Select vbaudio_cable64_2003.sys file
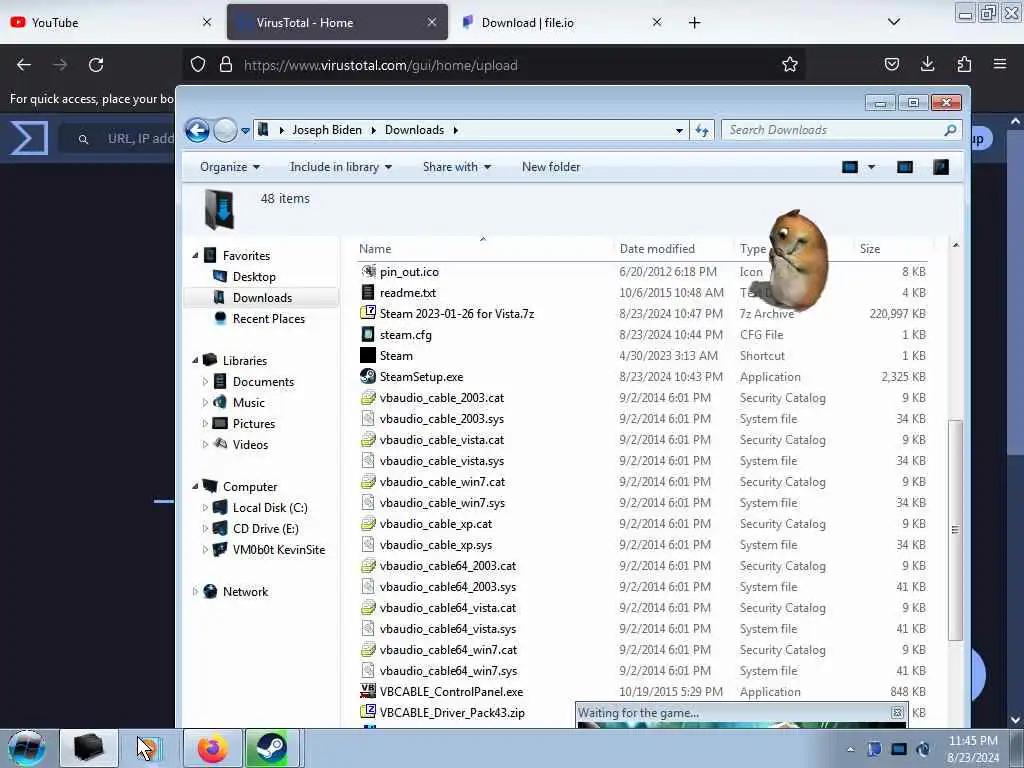The height and width of the screenshot is (768, 1024). (447, 586)
